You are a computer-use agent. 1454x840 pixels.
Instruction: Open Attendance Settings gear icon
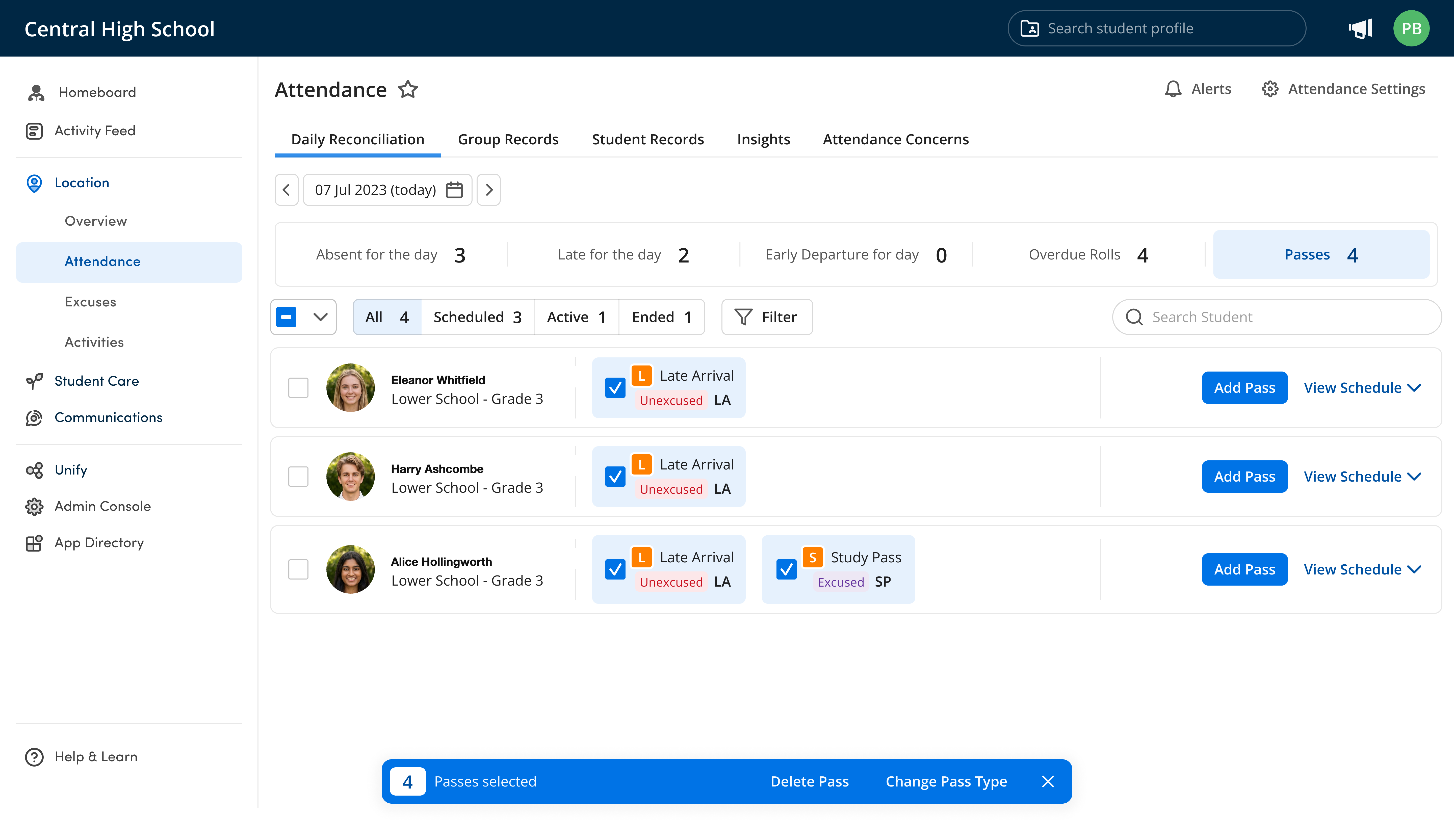click(1270, 89)
